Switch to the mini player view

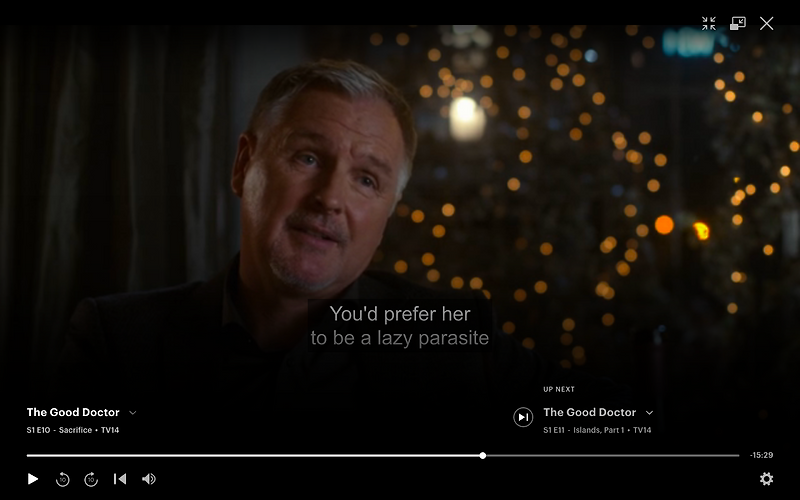coord(738,23)
